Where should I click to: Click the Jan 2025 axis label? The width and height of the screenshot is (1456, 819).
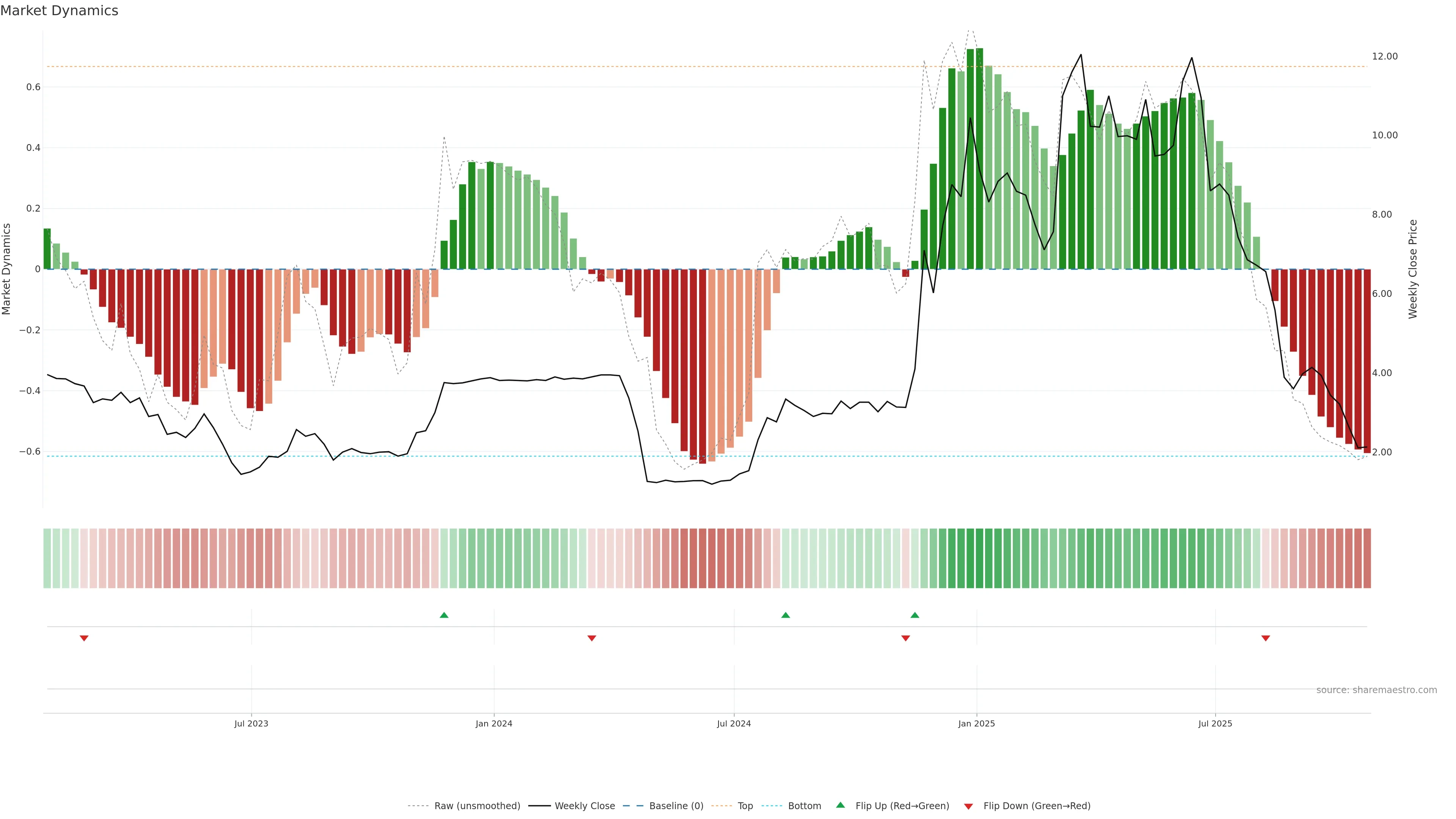(x=976, y=723)
